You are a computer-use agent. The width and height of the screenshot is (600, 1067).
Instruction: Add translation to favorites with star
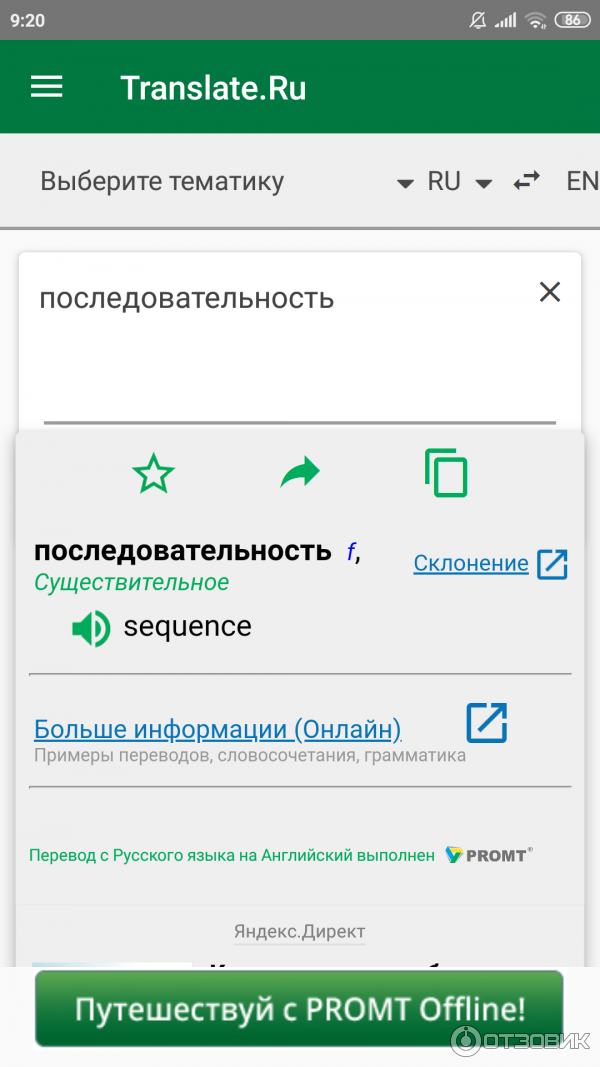click(153, 473)
